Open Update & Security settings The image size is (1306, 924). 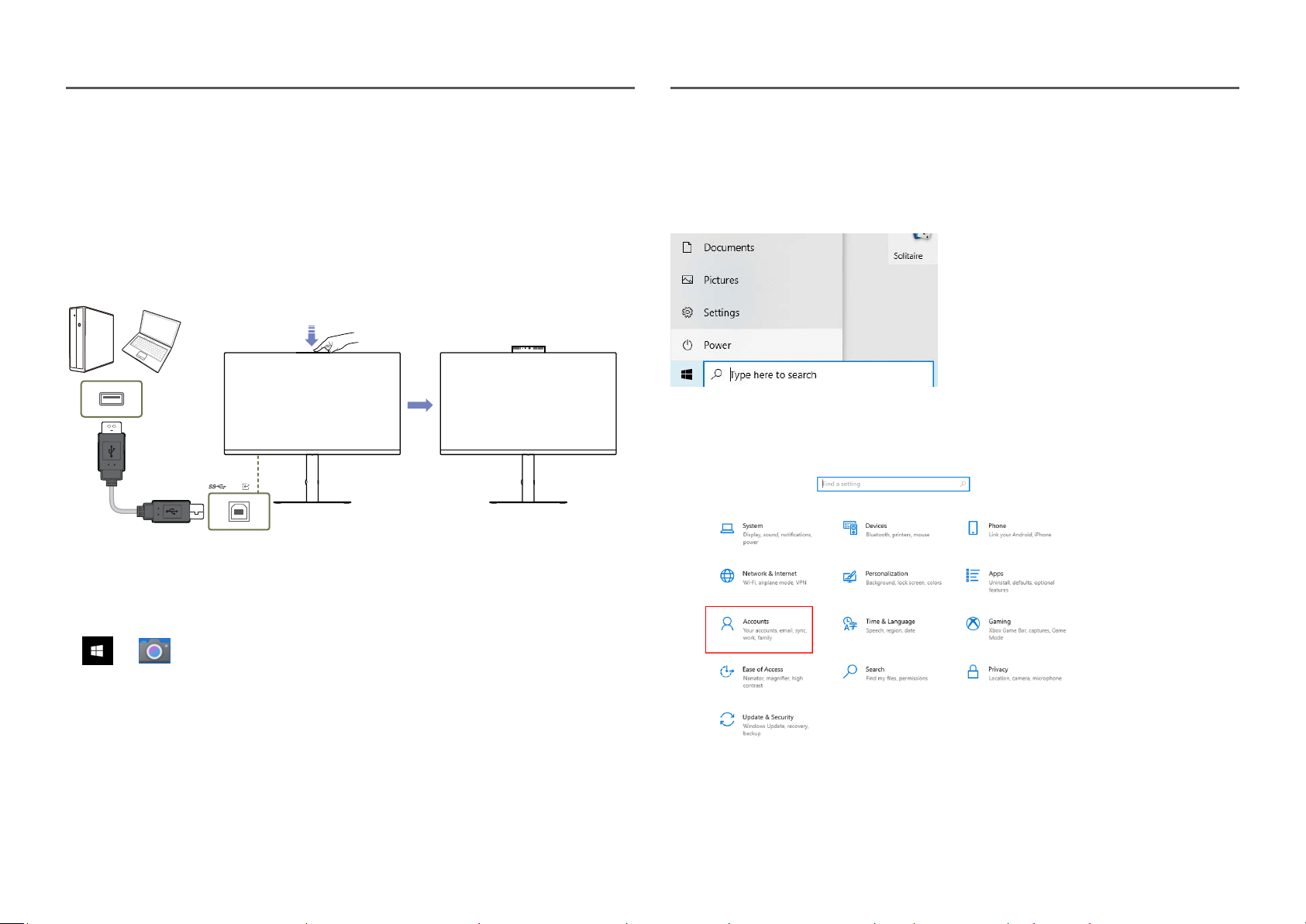tap(764, 725)
